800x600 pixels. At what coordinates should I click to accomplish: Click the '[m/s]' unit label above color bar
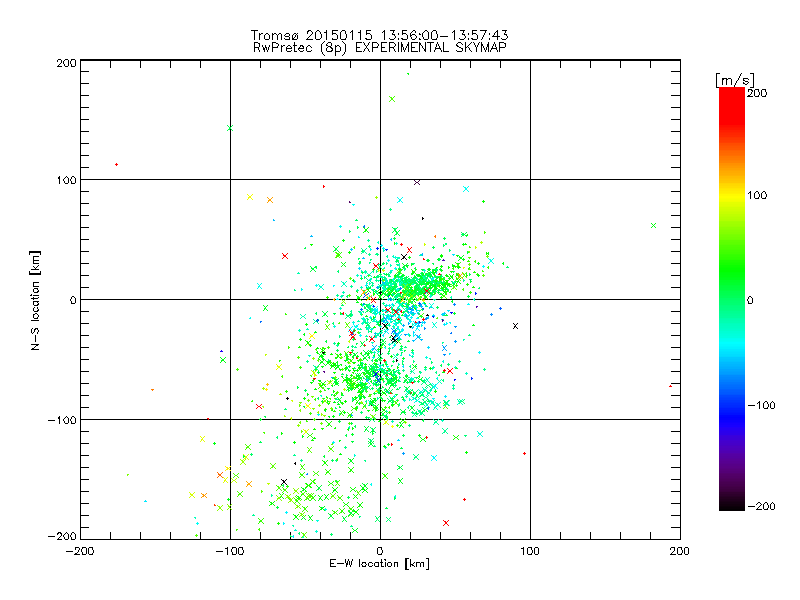pyautogui.click(x=735, y=80)
